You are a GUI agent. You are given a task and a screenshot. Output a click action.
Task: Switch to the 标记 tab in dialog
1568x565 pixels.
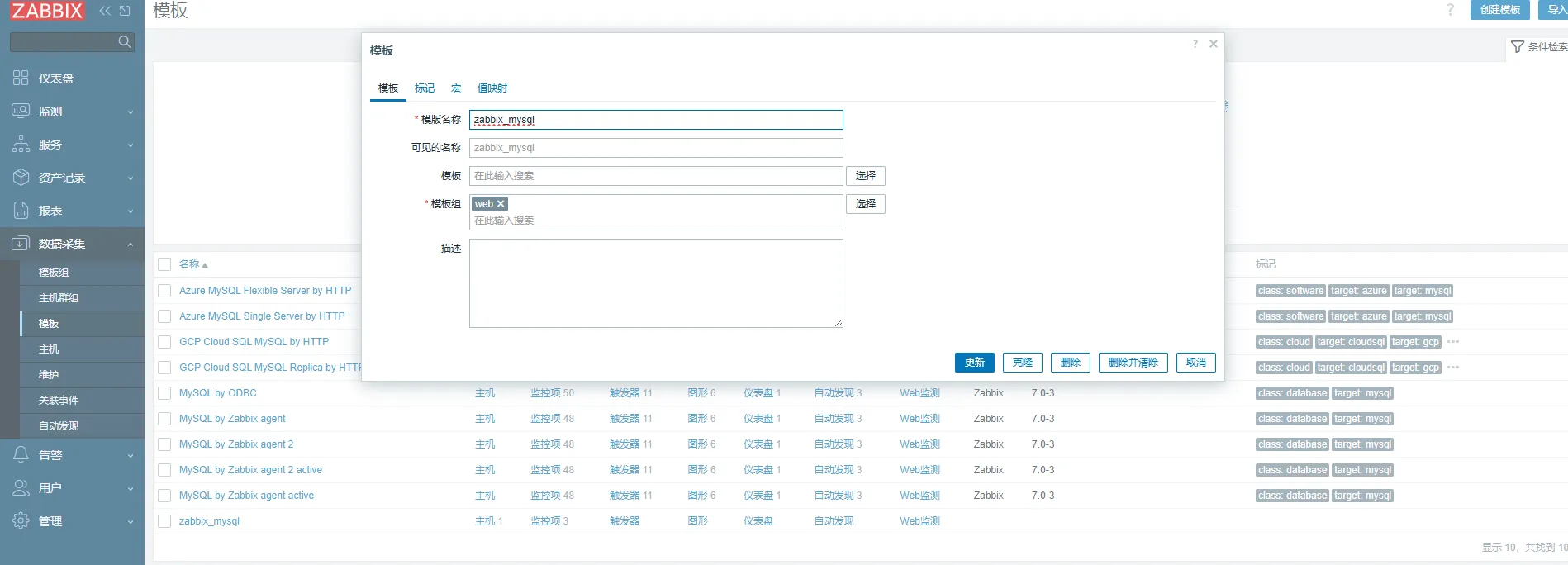(425, 88)
